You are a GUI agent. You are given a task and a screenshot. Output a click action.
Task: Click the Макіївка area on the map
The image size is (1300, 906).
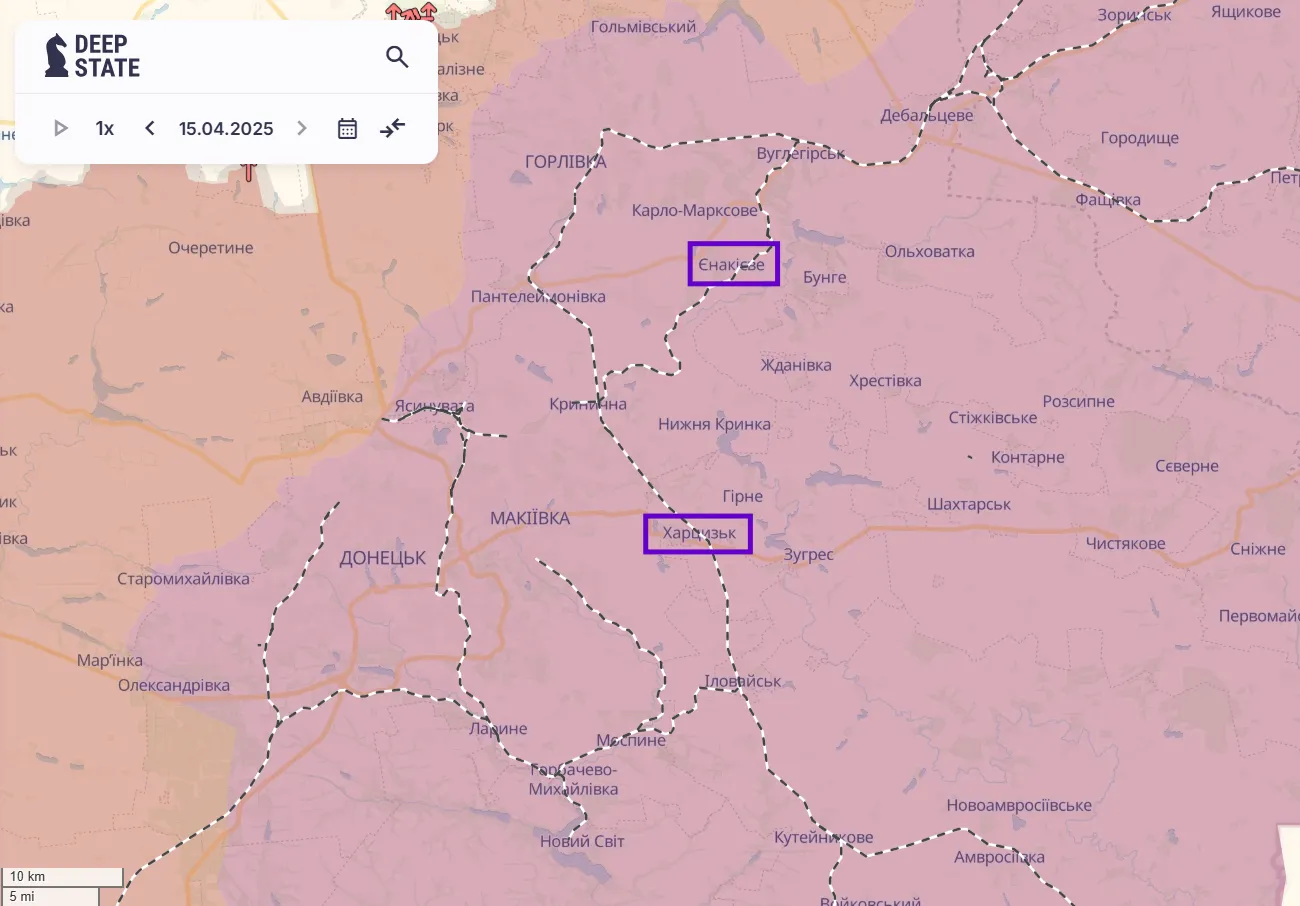click(529, 518)
